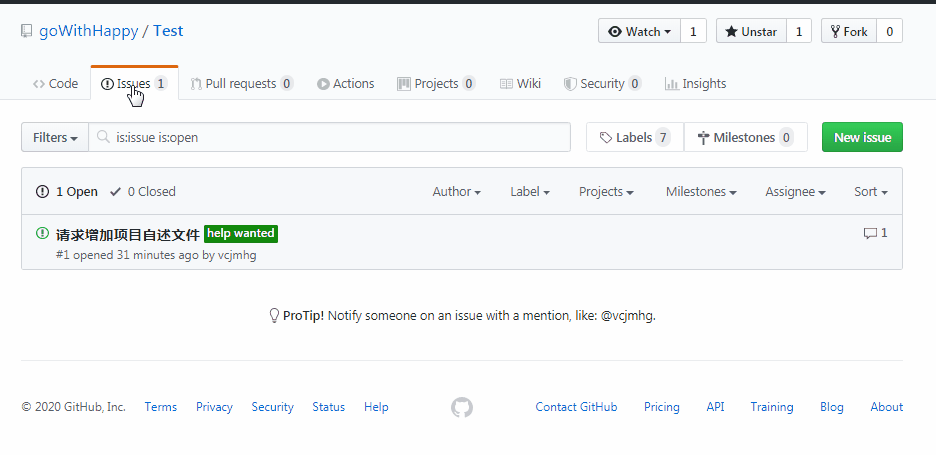Click the ProTip! text
936x455 pixels.
coord(304,315)
